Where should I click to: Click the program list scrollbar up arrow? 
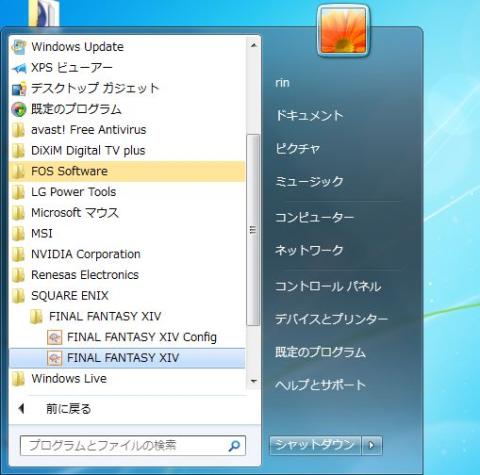pos(254,45)
